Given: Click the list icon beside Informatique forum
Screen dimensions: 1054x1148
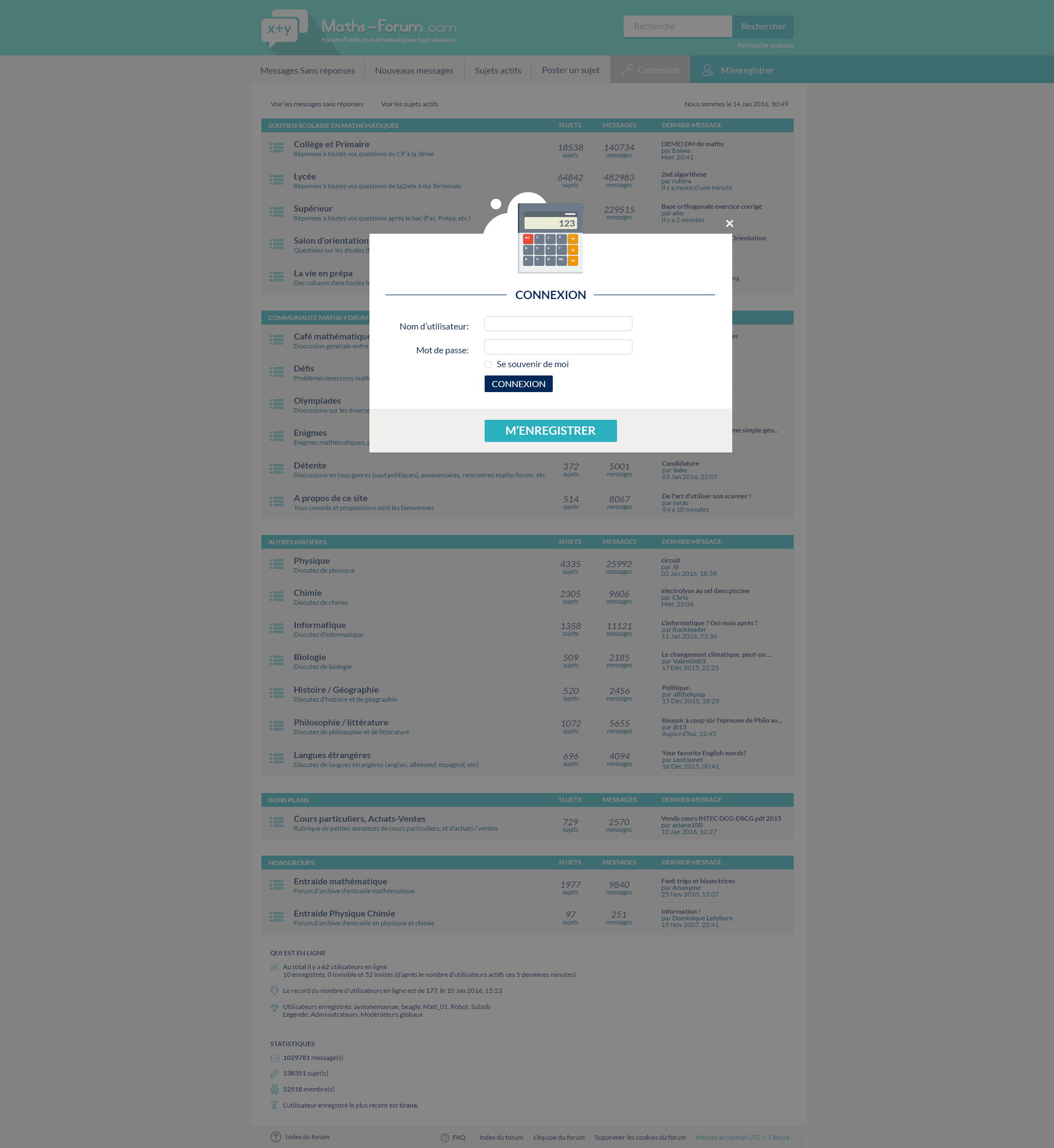Looking at the screenshot, I should click(x=276, y=629).
